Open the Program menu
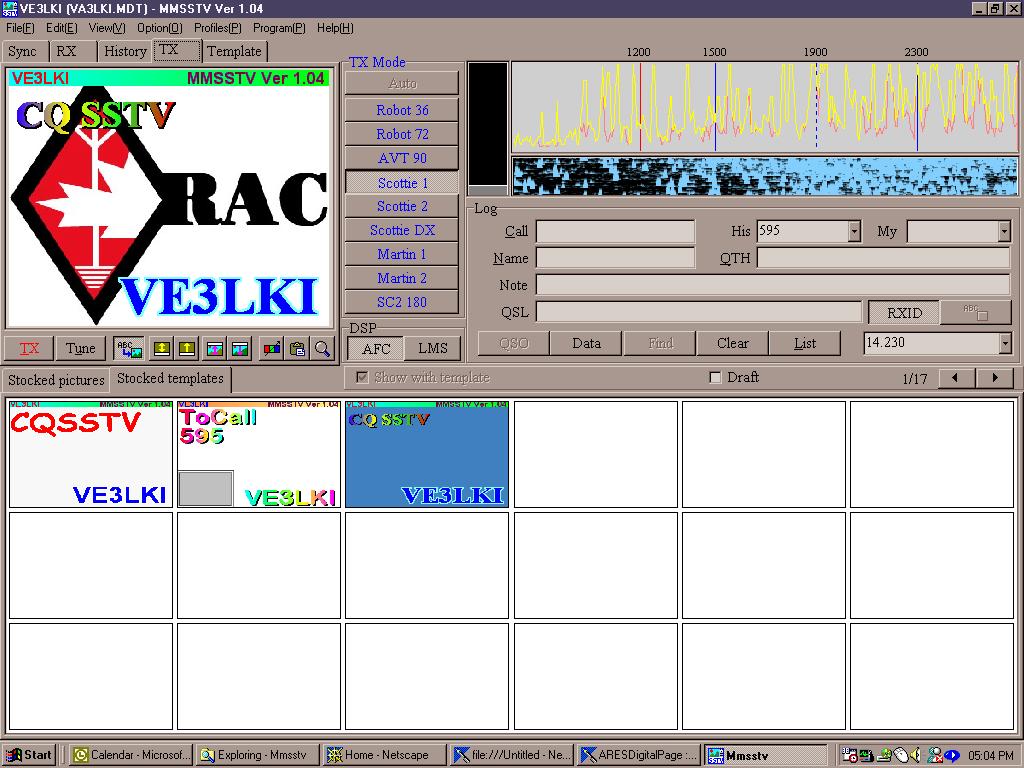This screenshot has width=1024, height=768. [279, 28]
